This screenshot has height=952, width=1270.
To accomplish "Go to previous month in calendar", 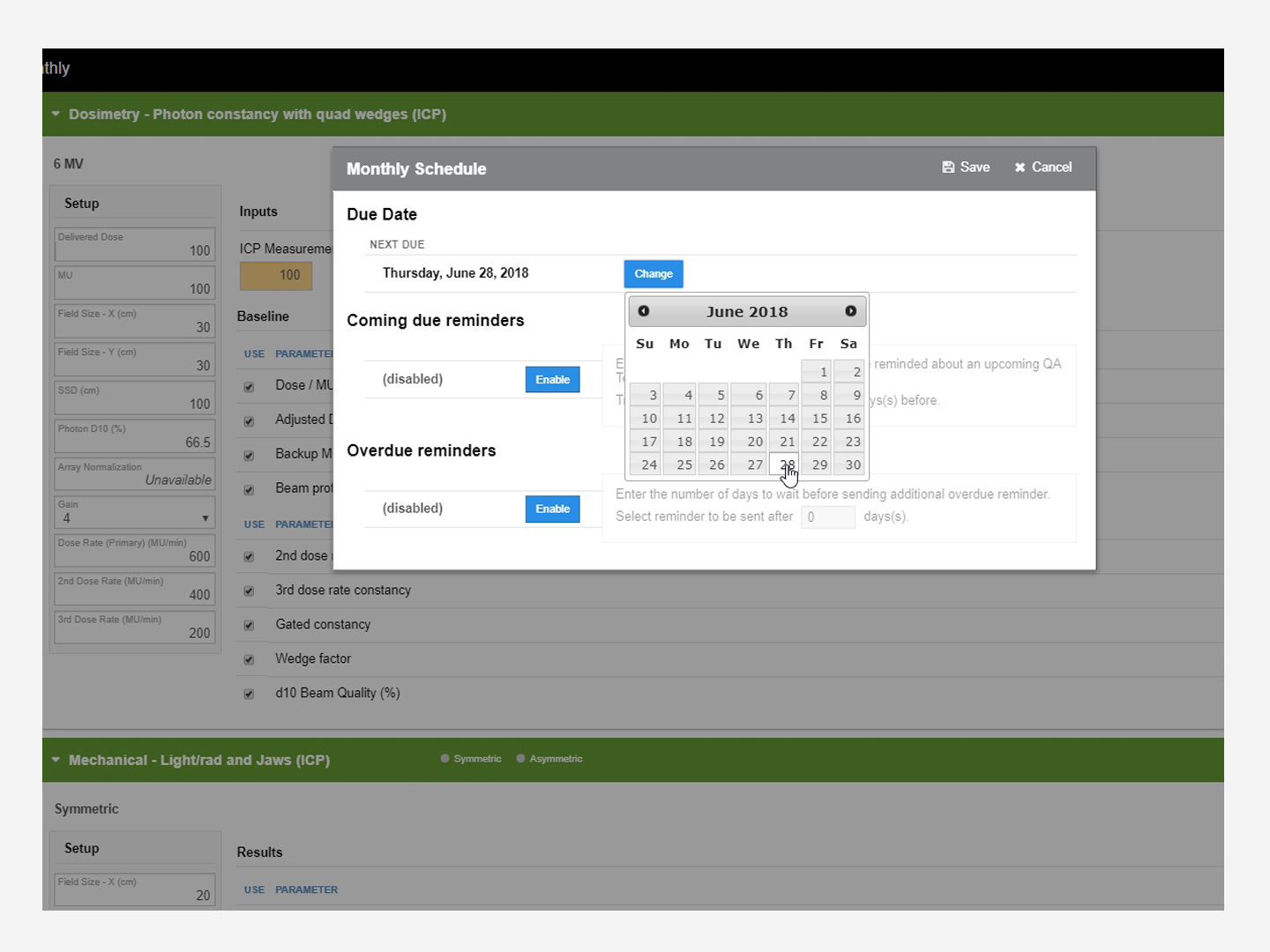I will coord(644,311).
